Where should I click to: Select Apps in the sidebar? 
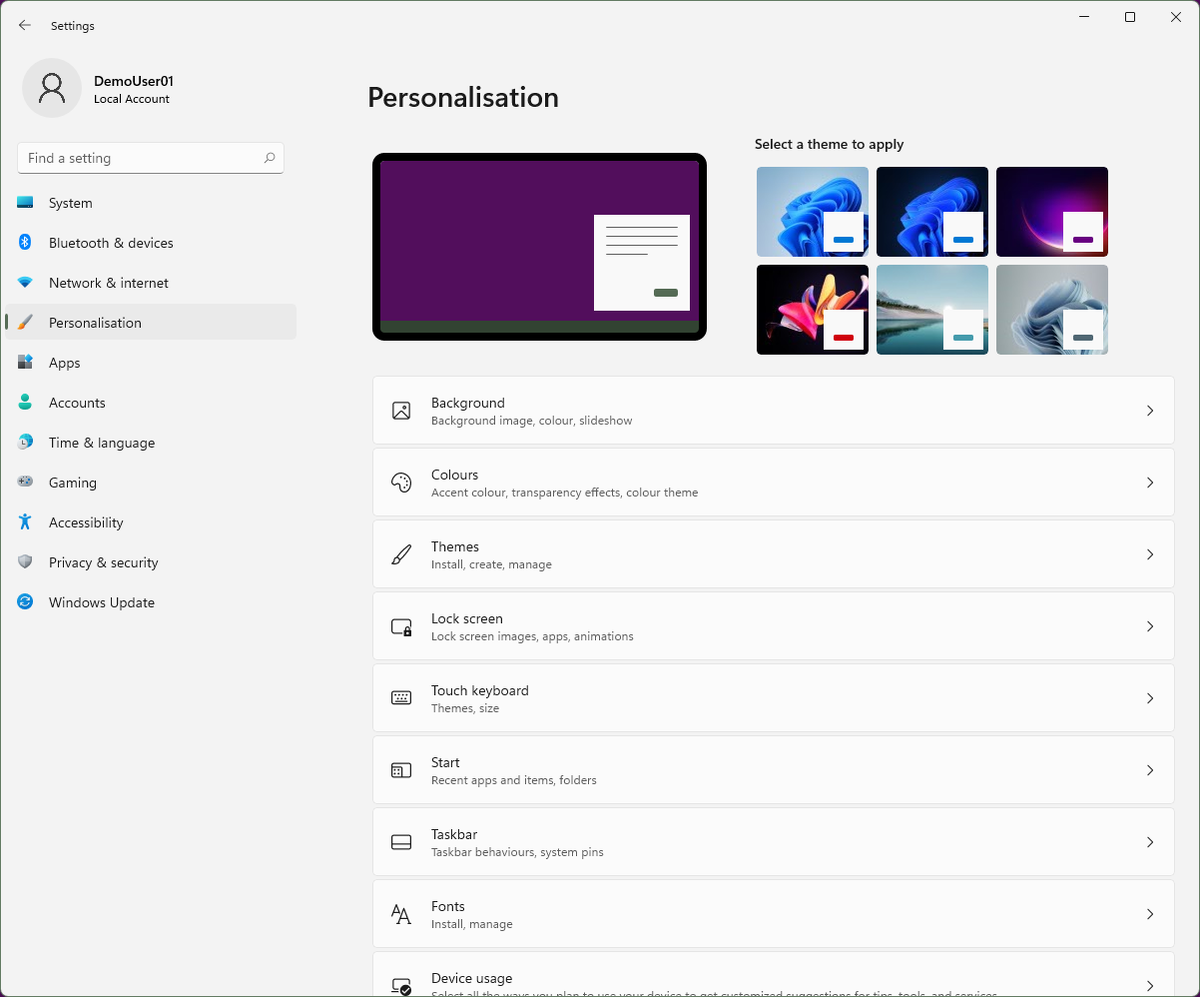tap(151, 363)
